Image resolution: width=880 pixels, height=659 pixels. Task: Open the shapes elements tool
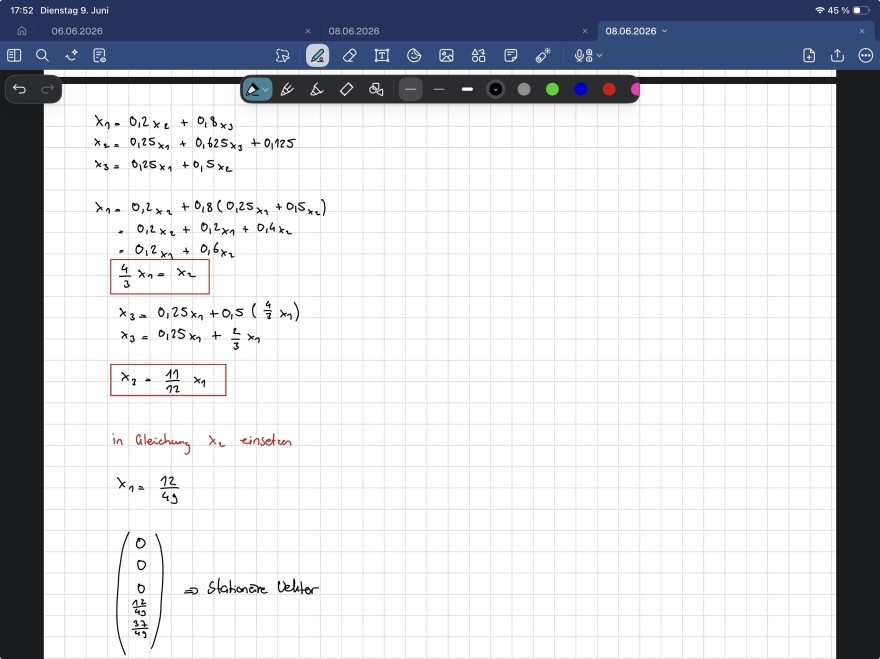tap(478, 56)
